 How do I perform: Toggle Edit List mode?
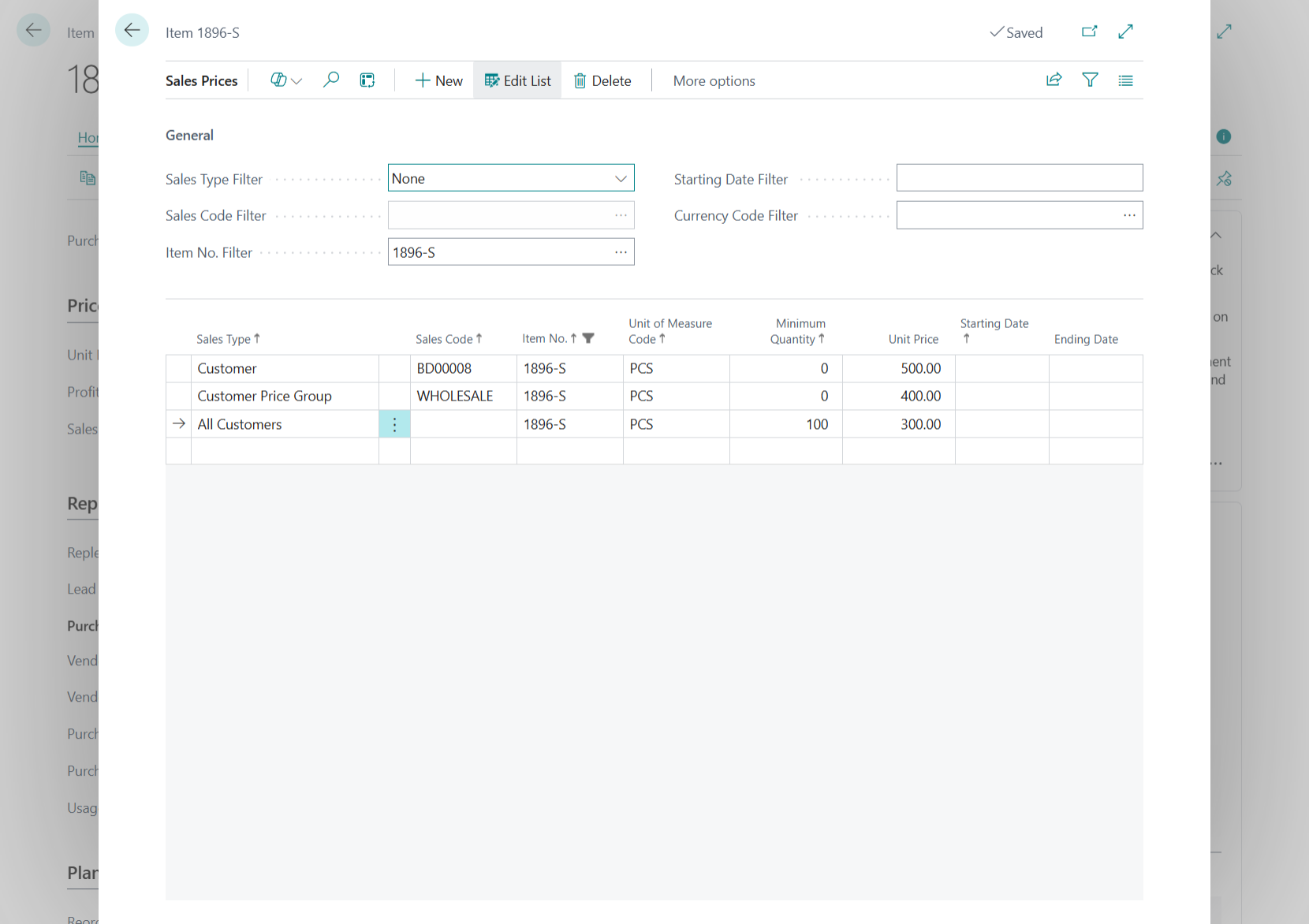pos(517,80)
